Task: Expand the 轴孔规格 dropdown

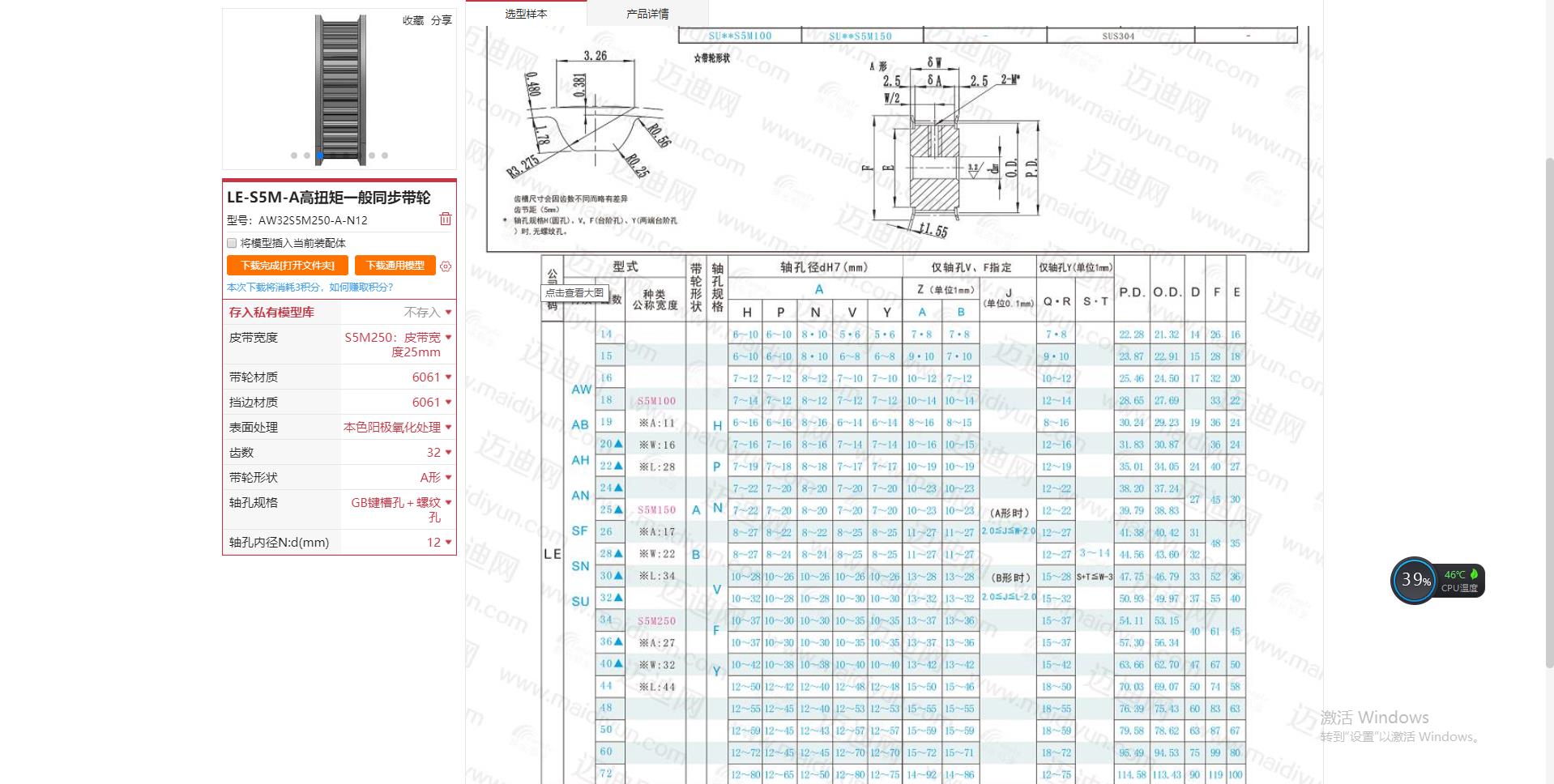Action: point(398,509)
